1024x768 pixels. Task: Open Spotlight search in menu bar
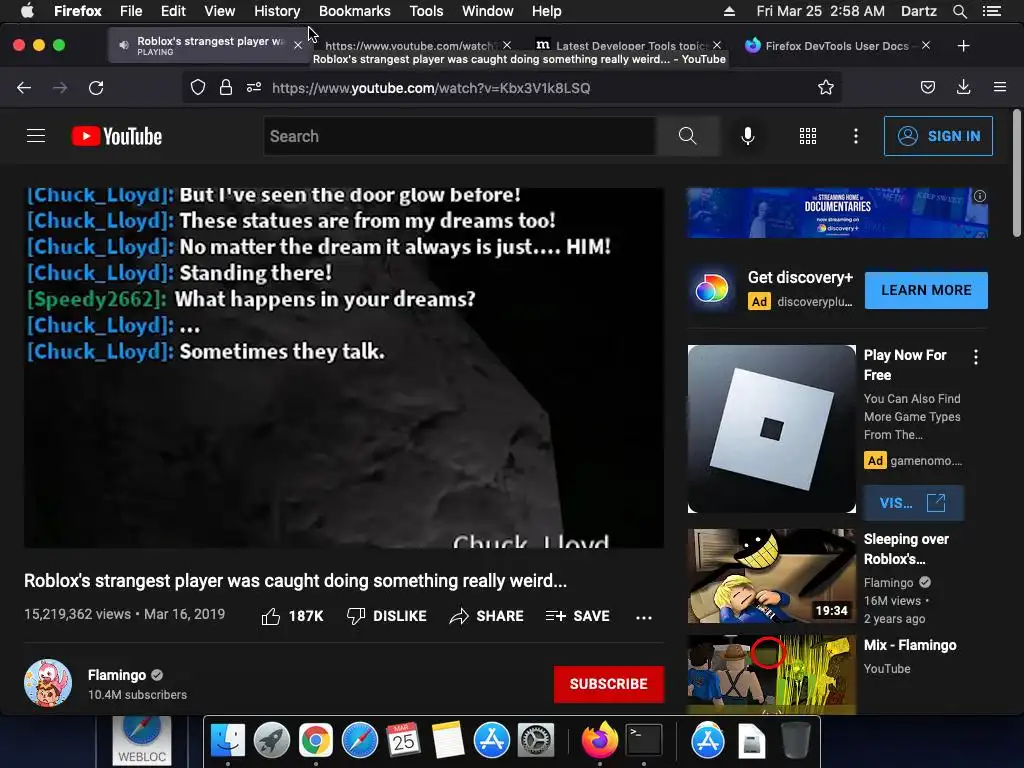959,11
